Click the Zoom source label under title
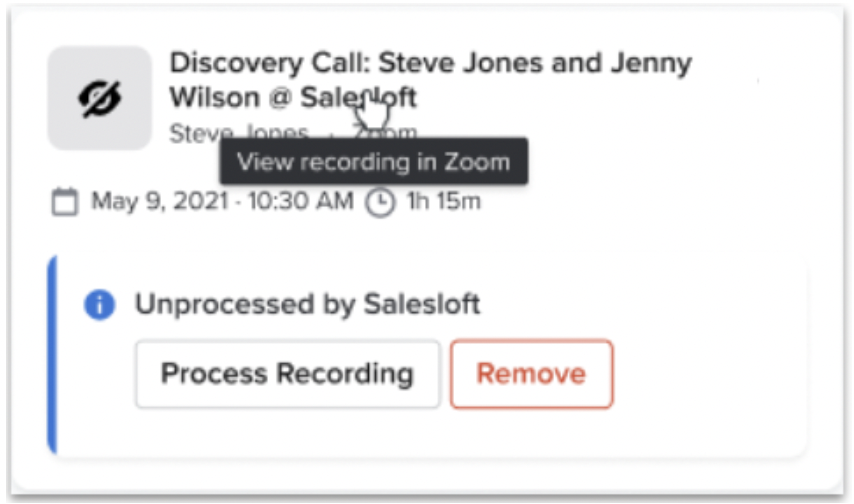854x504 pixels. [385, 132]
